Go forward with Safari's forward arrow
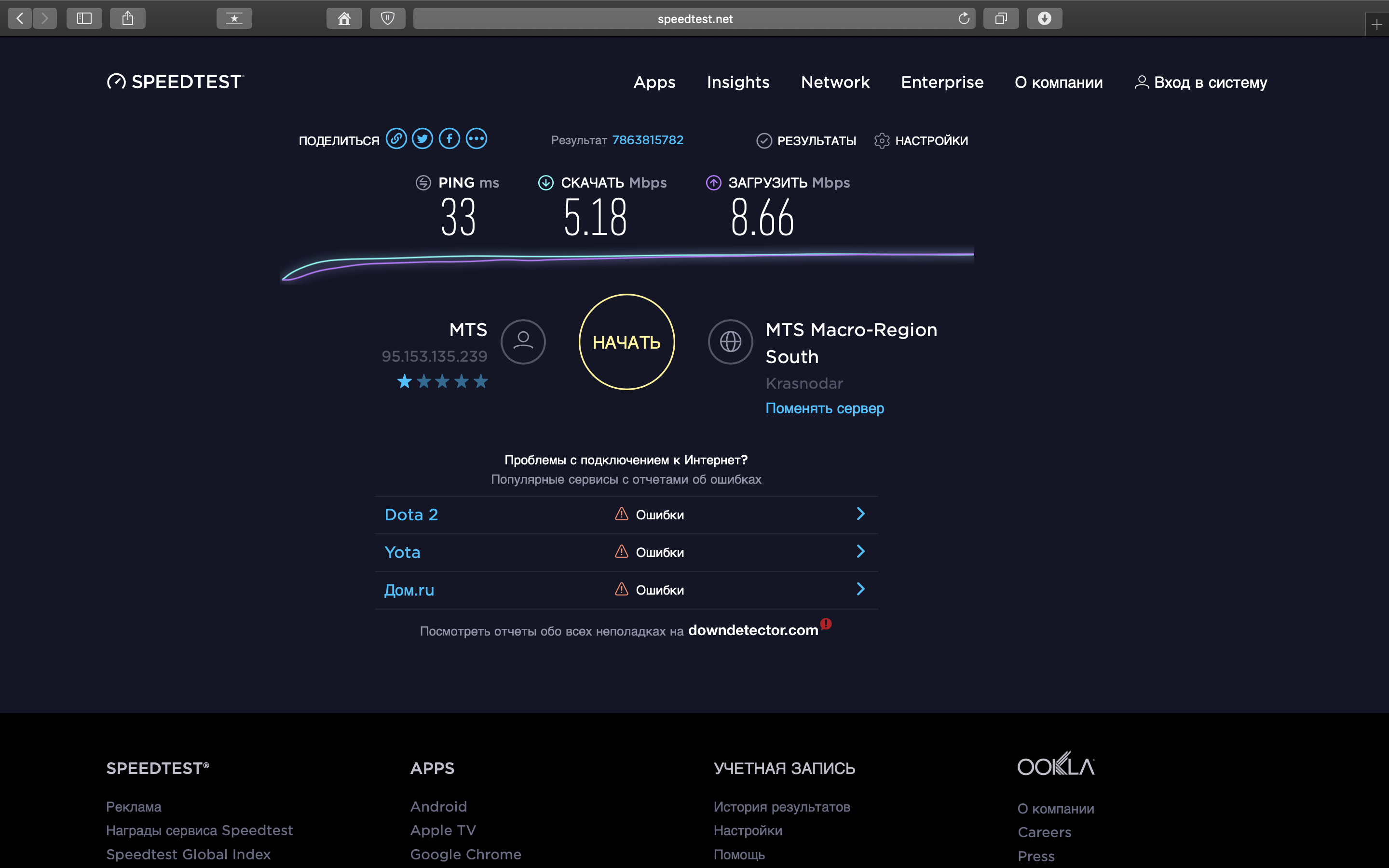This screenshot has height=868, width=1389. coord(45,18)
